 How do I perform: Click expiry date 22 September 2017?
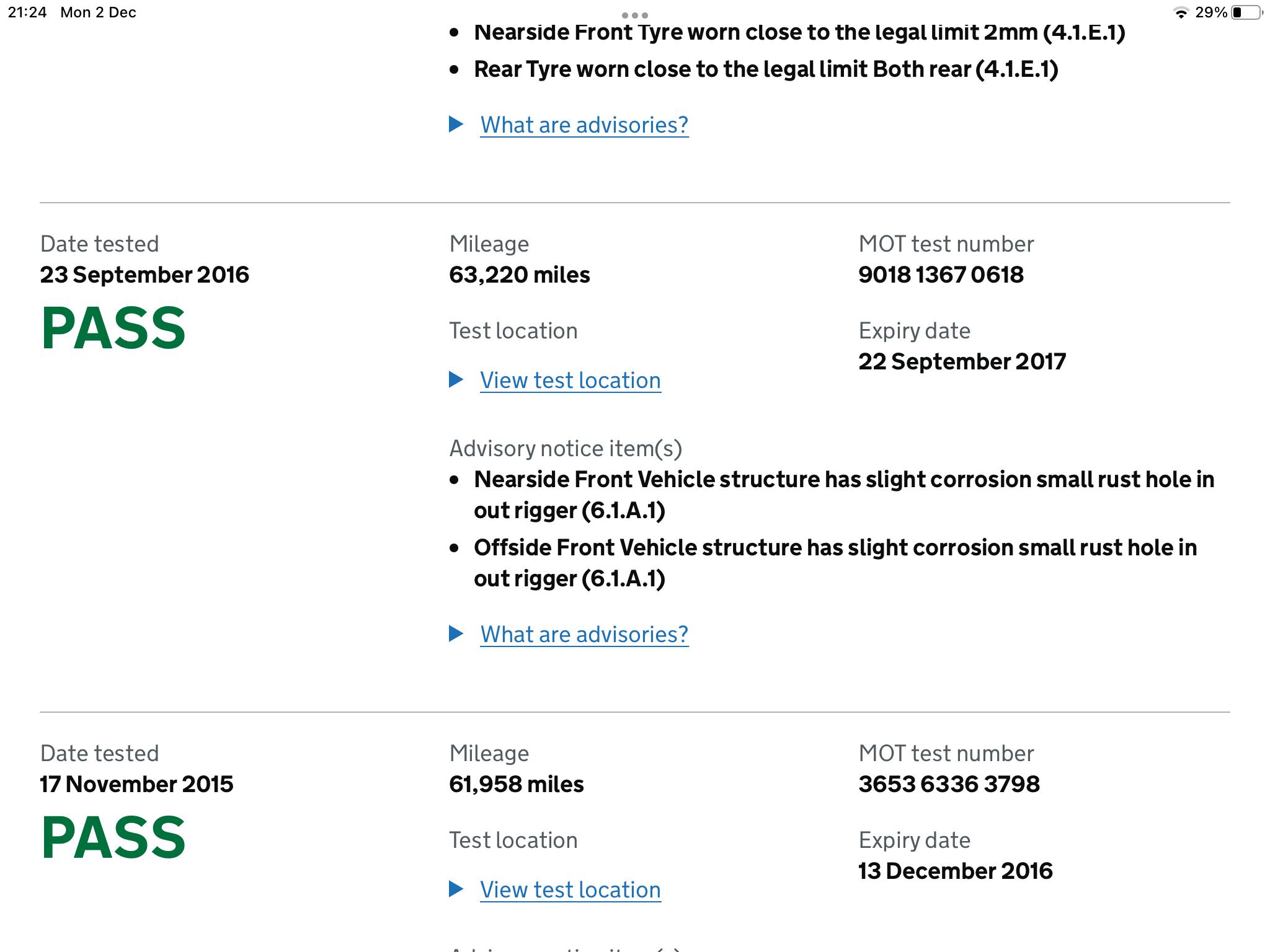pos(962,362)
